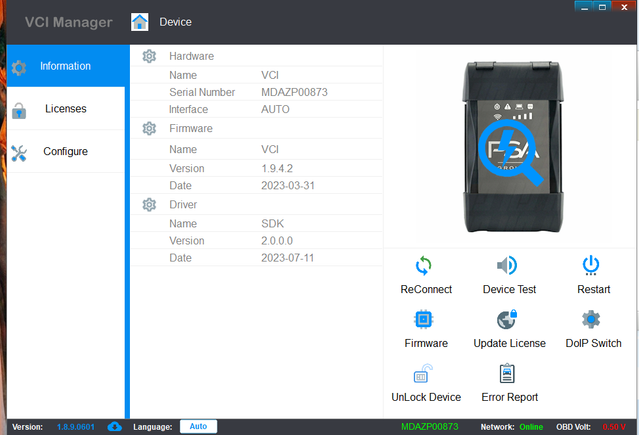Click the Device title in the header
Screen dimensions: 639x435
(x=176, y=22)
